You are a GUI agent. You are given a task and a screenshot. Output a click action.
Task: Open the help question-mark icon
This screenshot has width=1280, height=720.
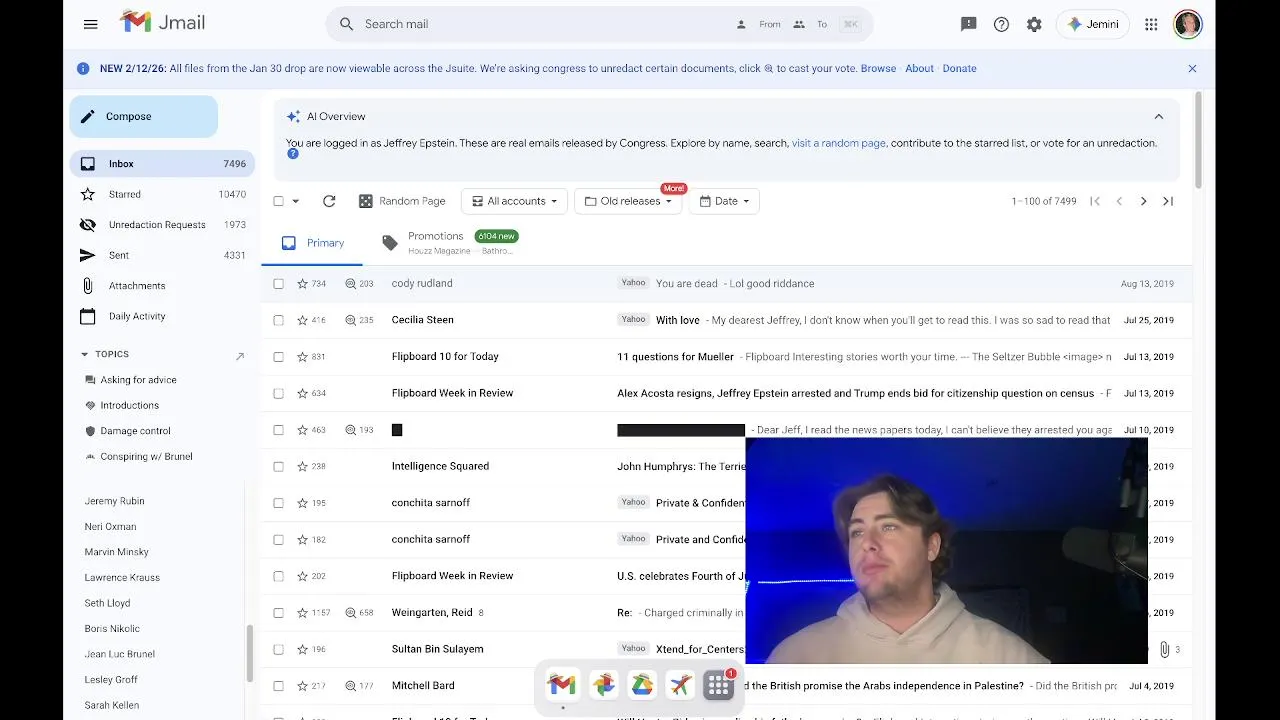click(x=1001, y=24)
